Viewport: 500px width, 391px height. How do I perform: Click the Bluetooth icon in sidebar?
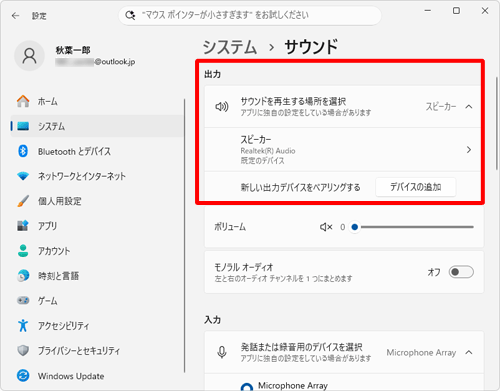point(23,151)
